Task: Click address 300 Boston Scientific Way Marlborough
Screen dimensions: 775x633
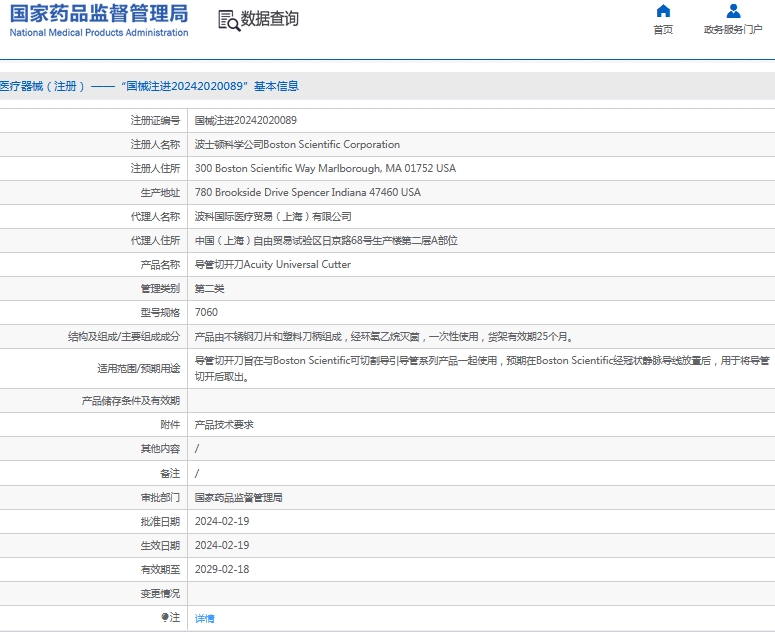Action: point(325,168)
